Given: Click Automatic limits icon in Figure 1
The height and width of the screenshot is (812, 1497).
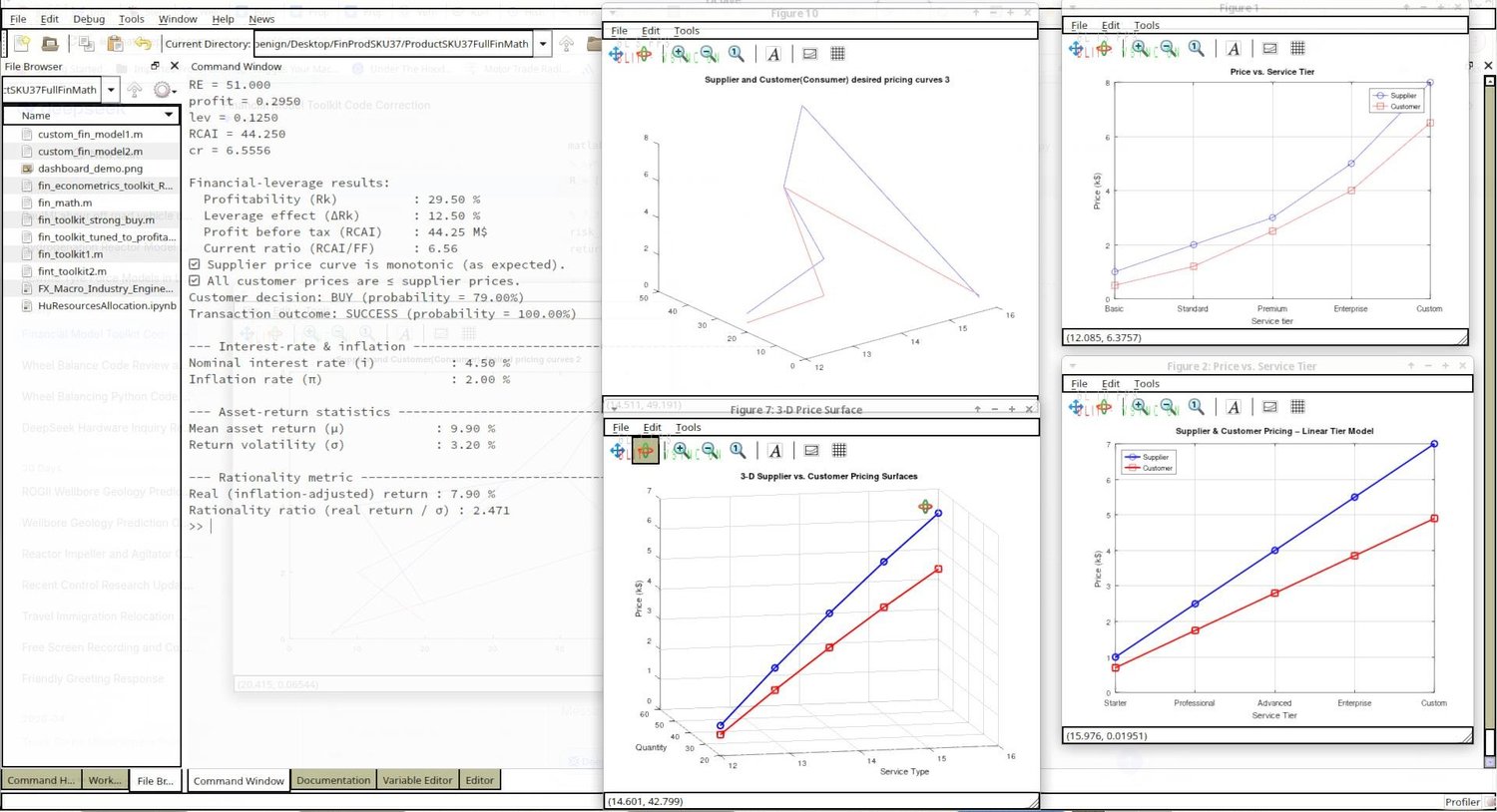Looking at the screenshot, I should coord(1197,48).
